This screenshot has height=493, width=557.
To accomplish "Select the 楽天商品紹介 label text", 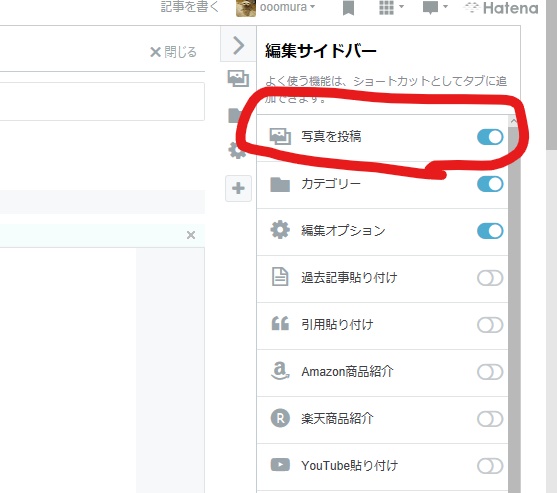I will click(x=337, y=419).
